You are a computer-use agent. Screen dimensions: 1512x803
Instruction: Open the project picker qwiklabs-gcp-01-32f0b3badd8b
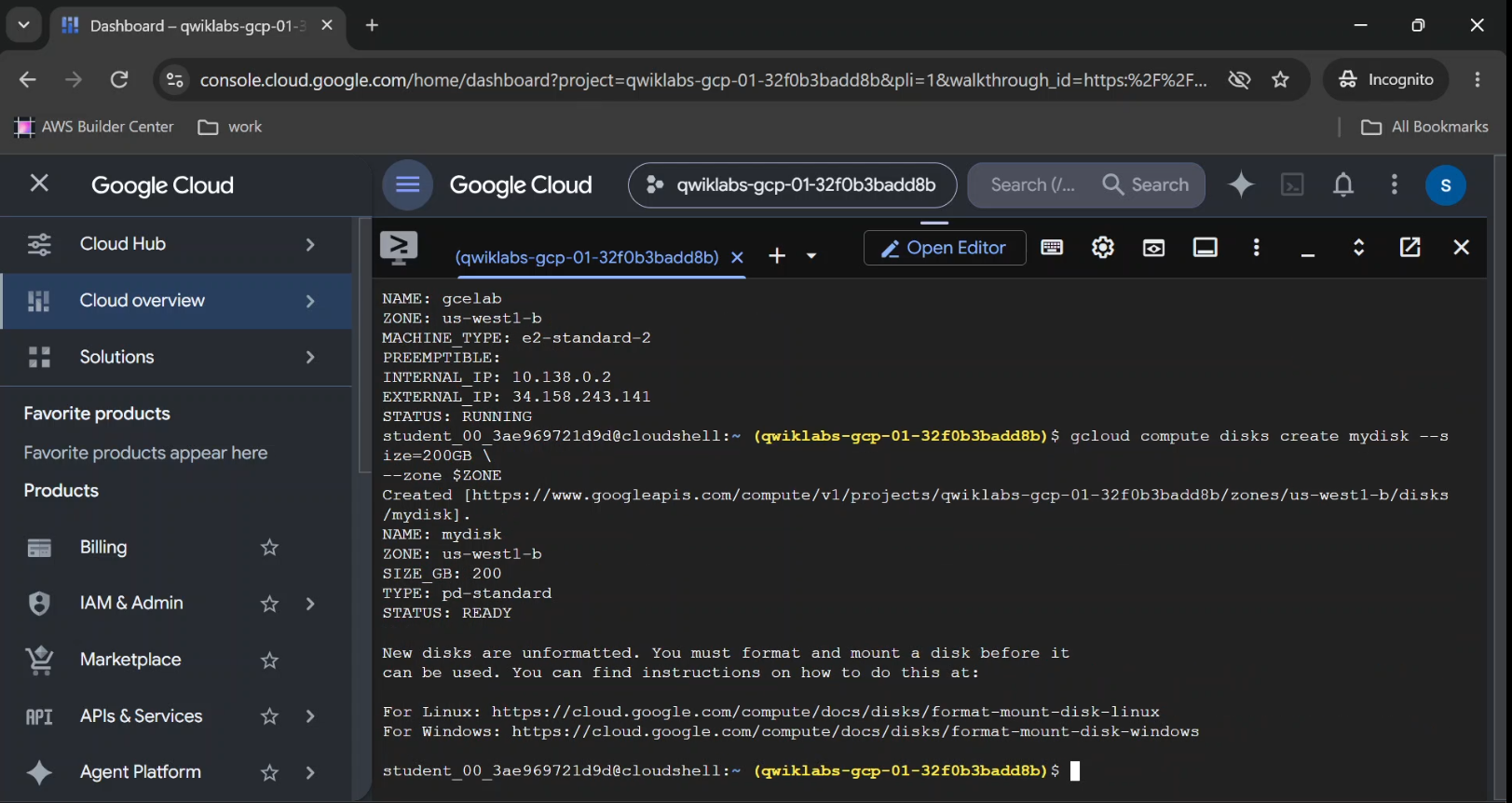(x=793, y=185)
